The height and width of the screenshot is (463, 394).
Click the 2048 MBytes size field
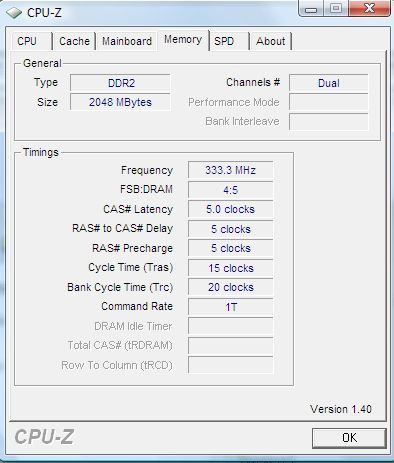tap(120, 102)
